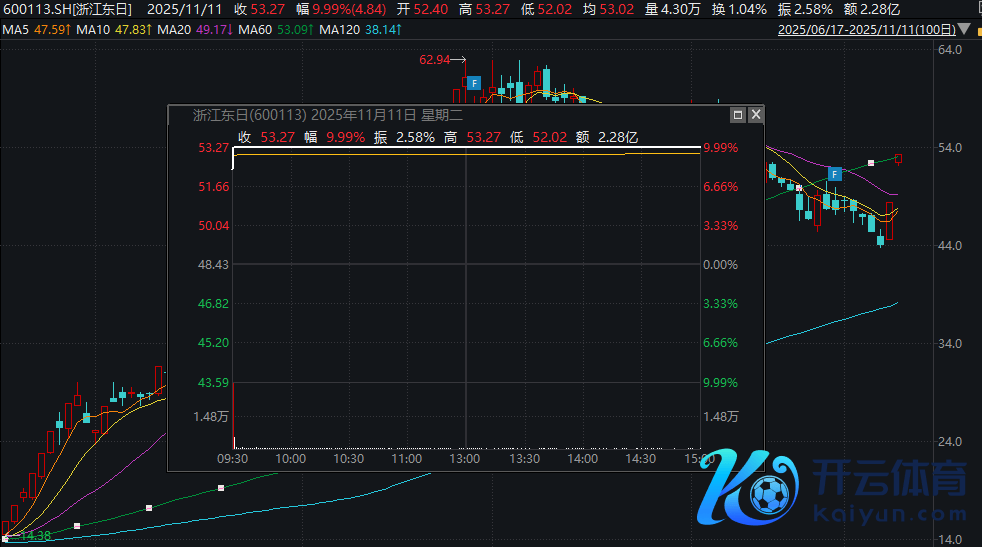Select the MA10 indicator label
The image size is (982, 547).
(107, 29)
